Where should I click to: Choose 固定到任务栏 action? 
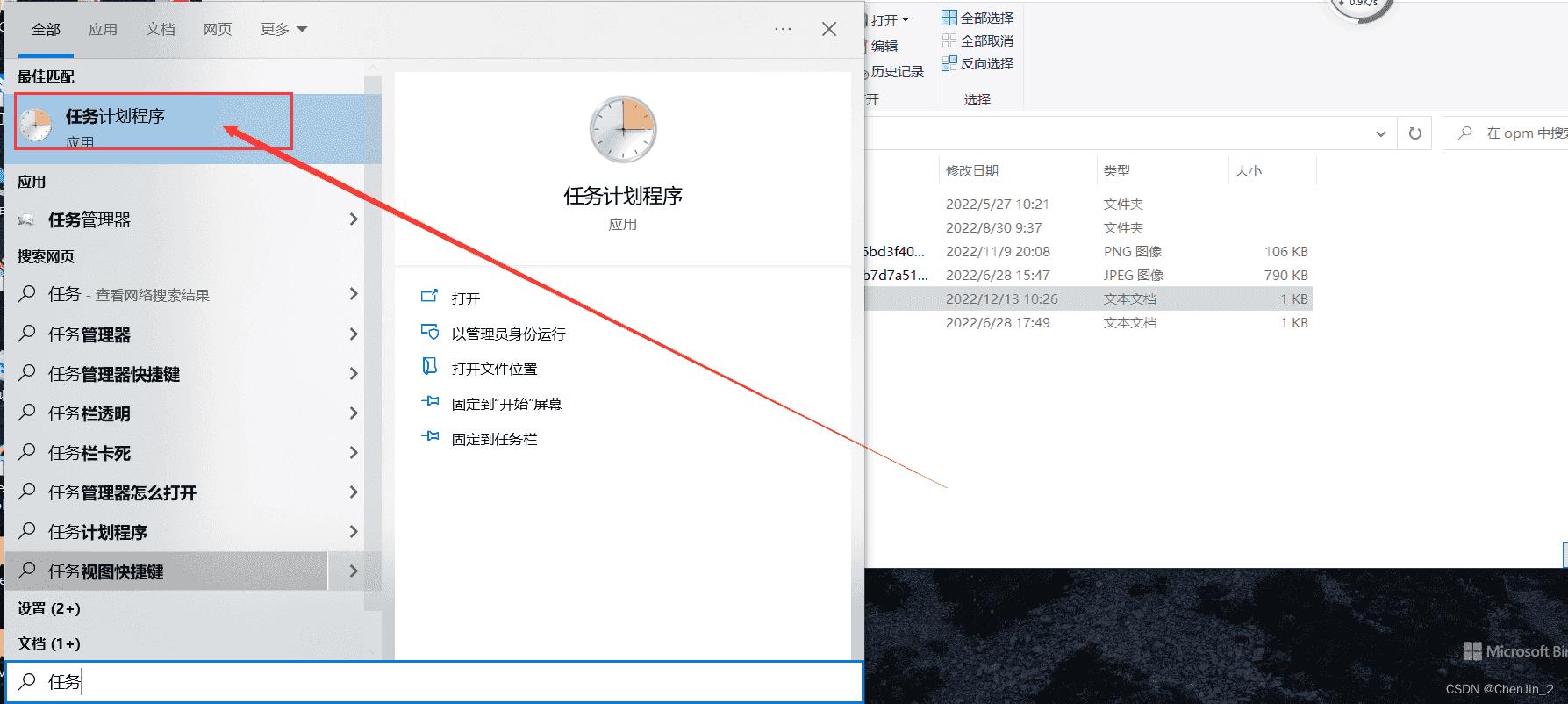(x=495, y=439)
